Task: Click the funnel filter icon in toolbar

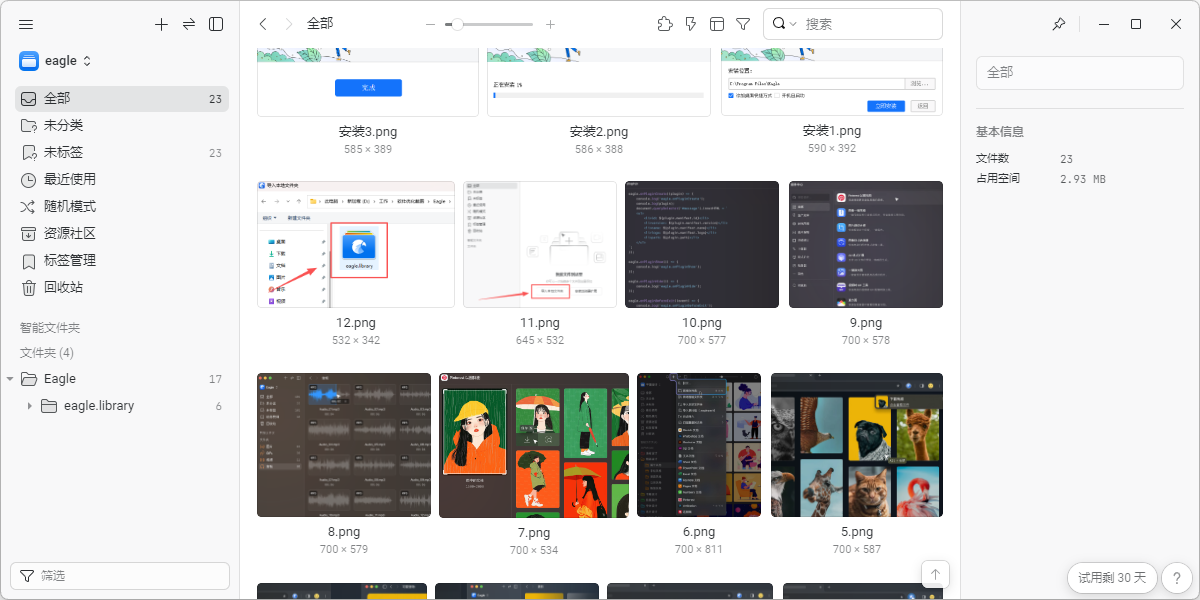Action: (x=743, y=24)
